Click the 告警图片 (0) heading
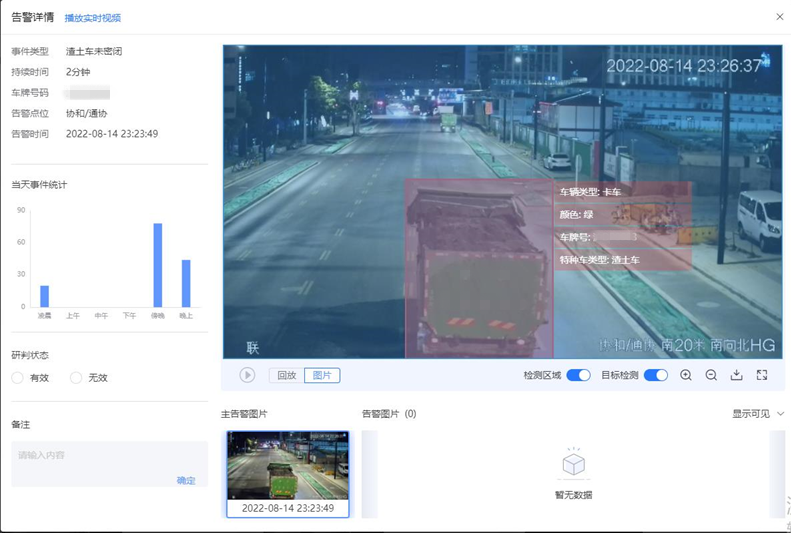This screenshot has width=791, height=533. click(x=389, y=414)
